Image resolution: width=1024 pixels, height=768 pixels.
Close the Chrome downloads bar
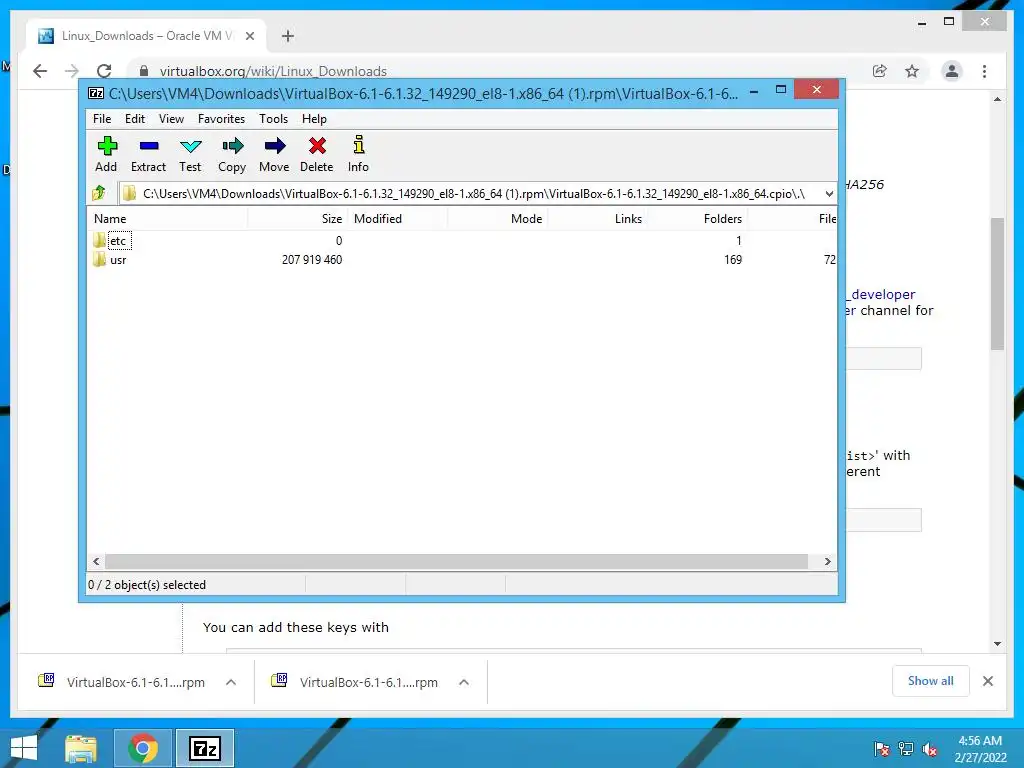pos(988,681)
